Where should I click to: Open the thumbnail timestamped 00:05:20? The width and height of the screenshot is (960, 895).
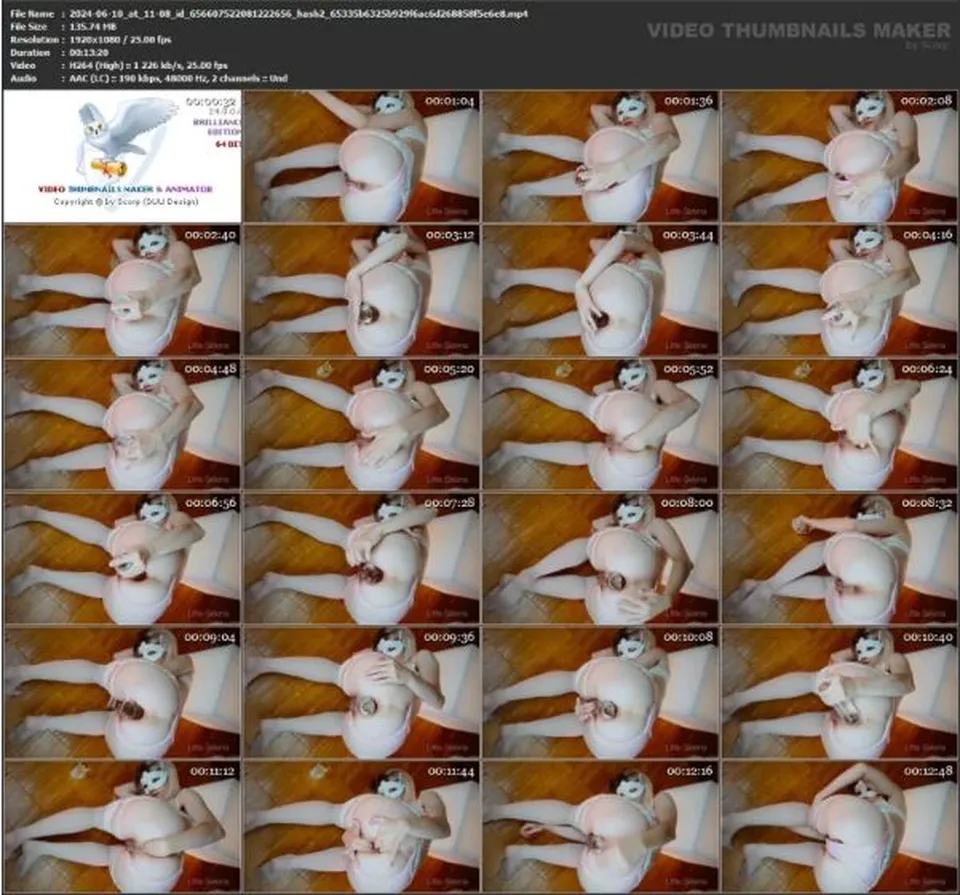pos(362,424)
